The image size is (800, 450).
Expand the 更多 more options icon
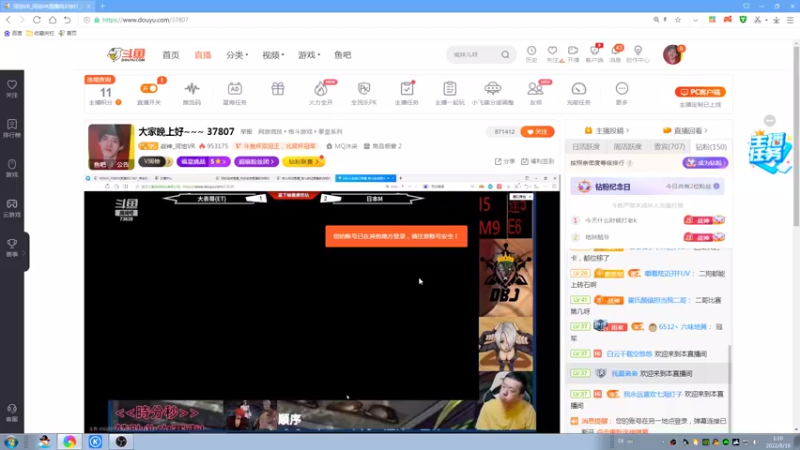[x=621, y=92]
